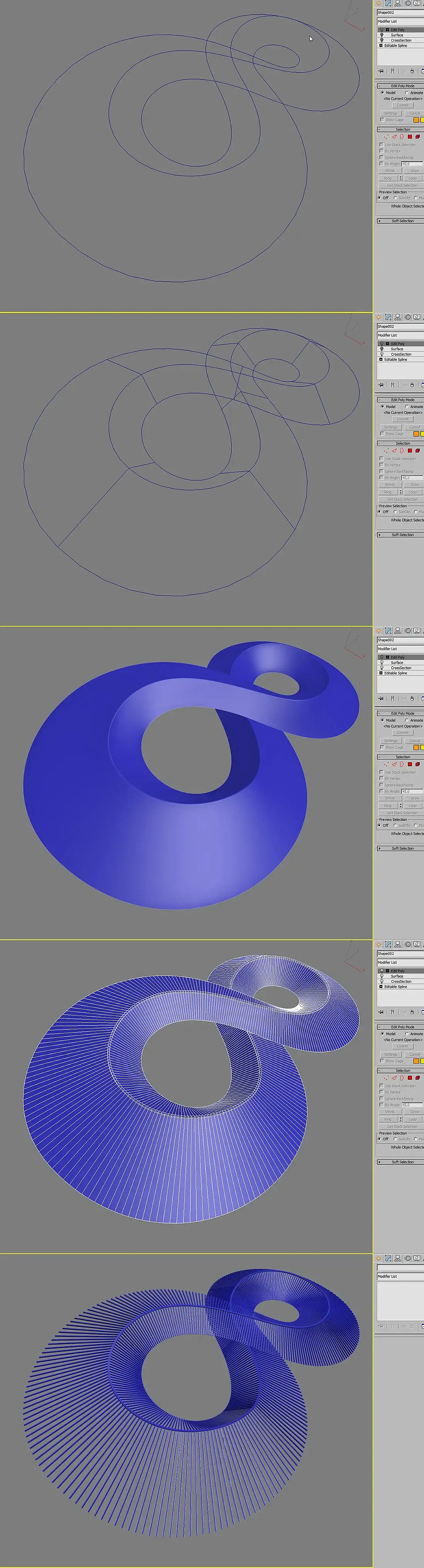Check Use Stack Selection in the fourth panel
This screenshot has height=1568, width=424.
pos(382,1086)
